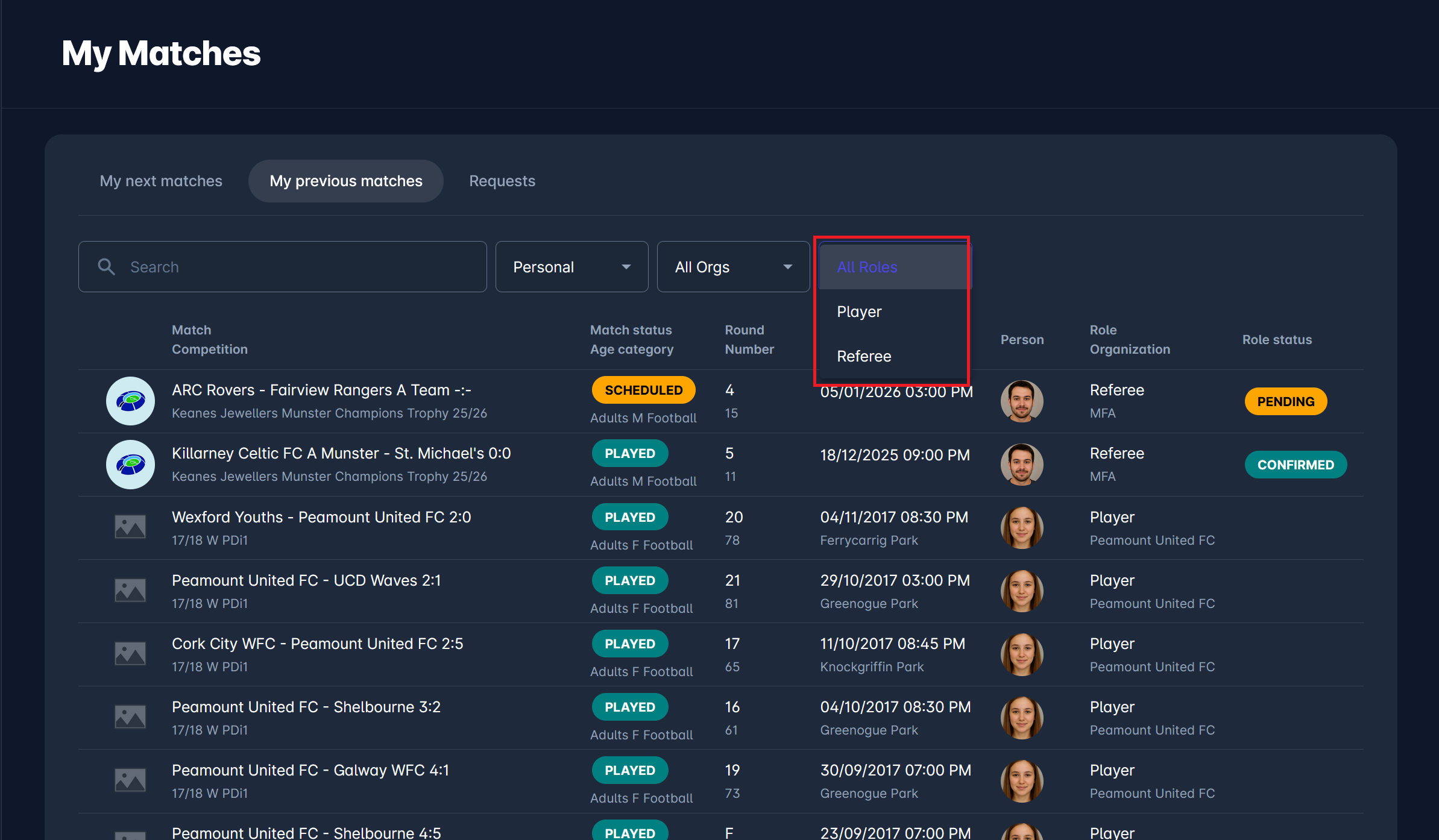Open the Personal dropdown
The height and width of the screenshot is (840, 1439).
tap(572, 267)
